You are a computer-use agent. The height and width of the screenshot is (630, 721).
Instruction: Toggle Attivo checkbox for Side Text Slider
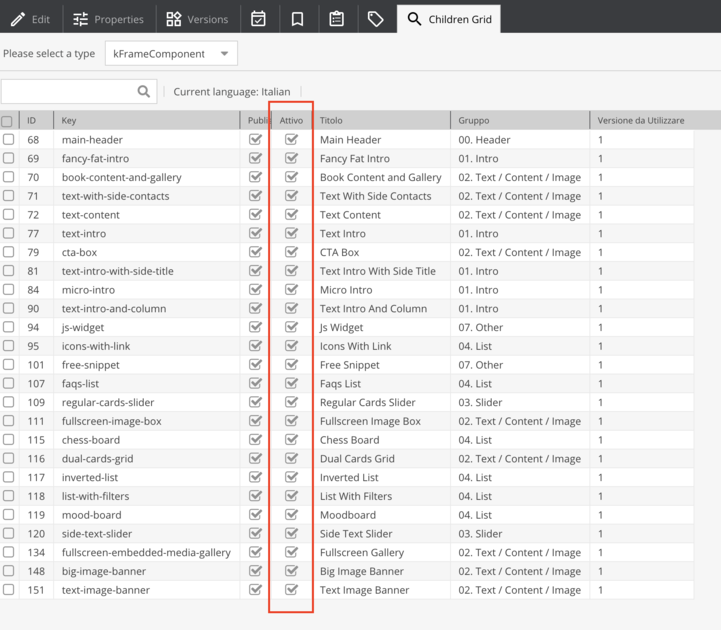coord(291,533)
